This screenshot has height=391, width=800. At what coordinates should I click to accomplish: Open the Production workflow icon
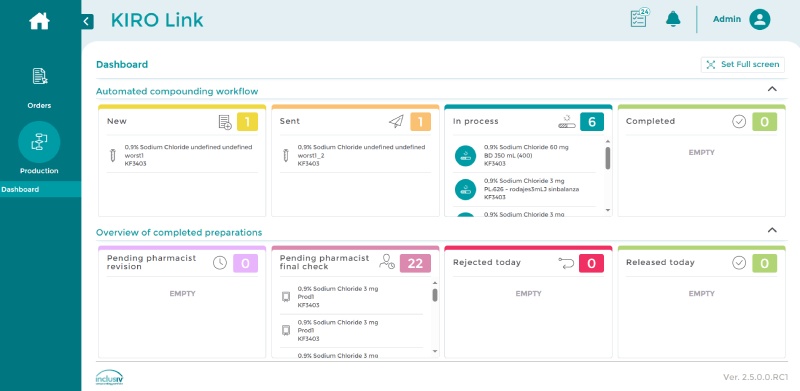[x=39, y=142]
